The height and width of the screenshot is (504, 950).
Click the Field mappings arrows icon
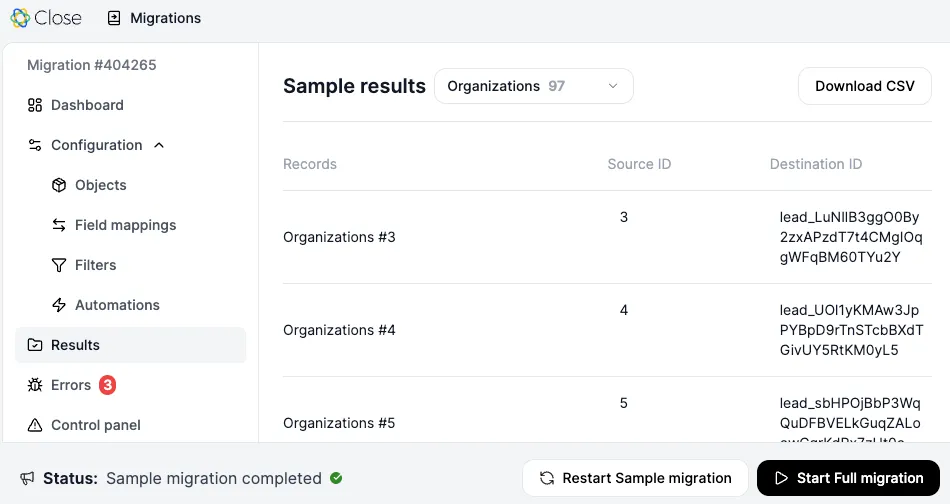(x=59, y=225)
